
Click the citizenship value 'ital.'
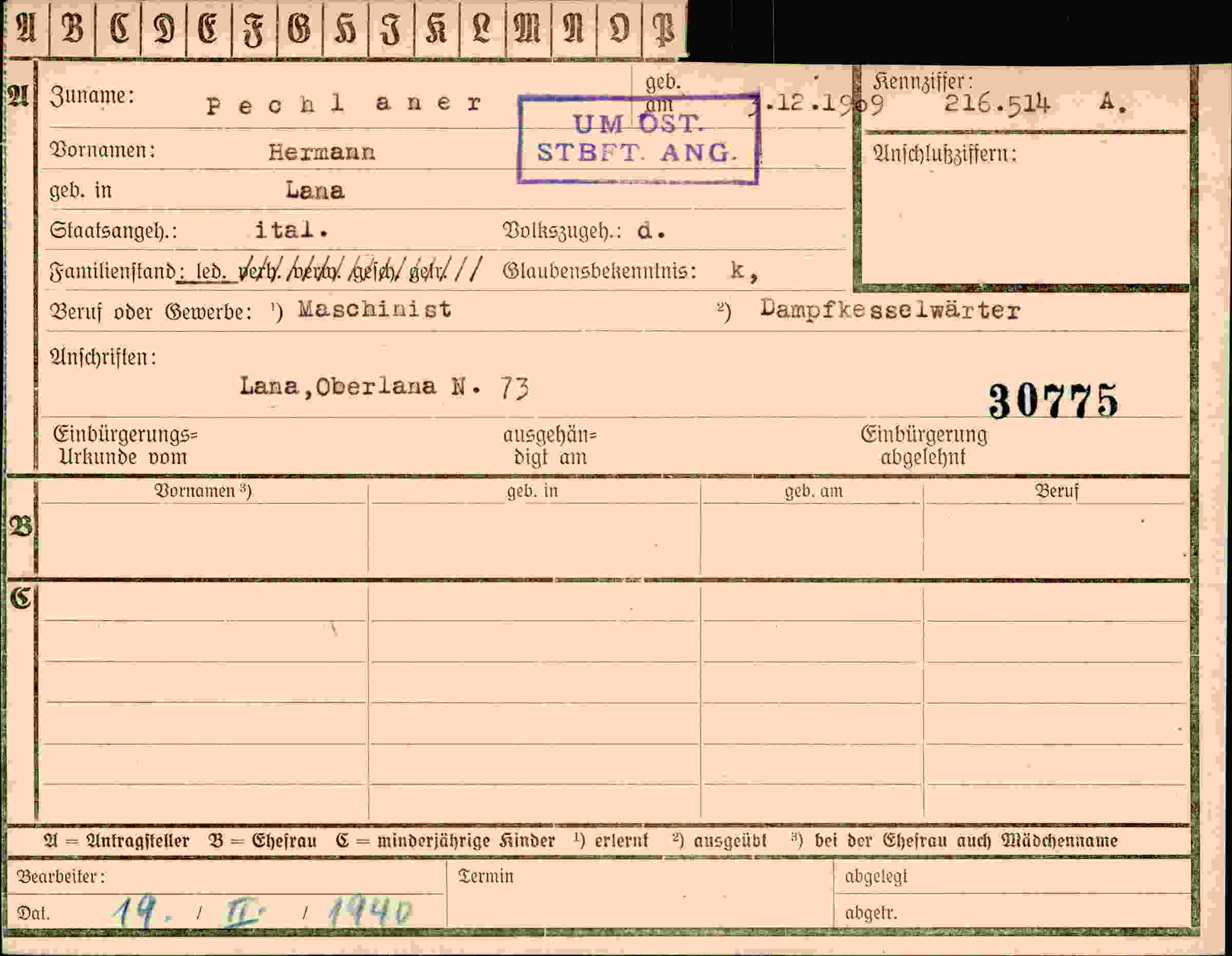[x=292, y=230]
